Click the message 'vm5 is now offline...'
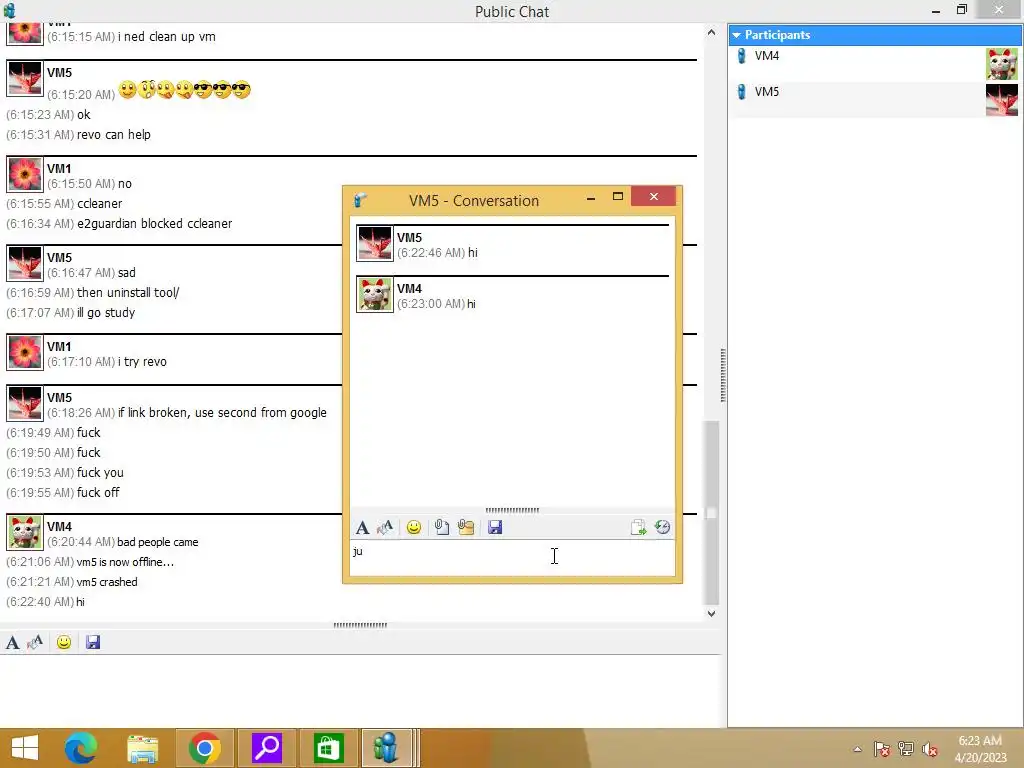The height and width of the screenshot is (768, 1024). 125,562
